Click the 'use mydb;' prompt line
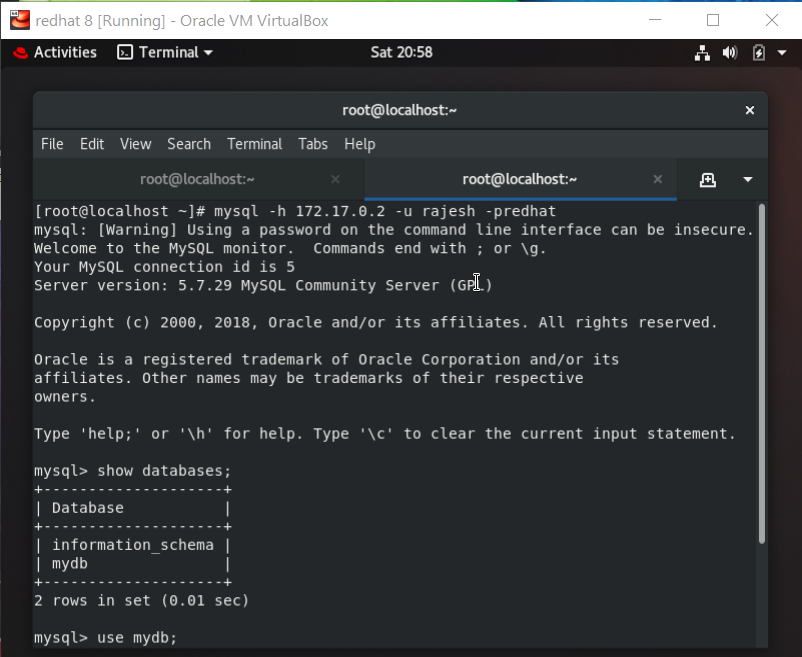Image resolution: width=802 pixels, height=657 pixels. 105,638
